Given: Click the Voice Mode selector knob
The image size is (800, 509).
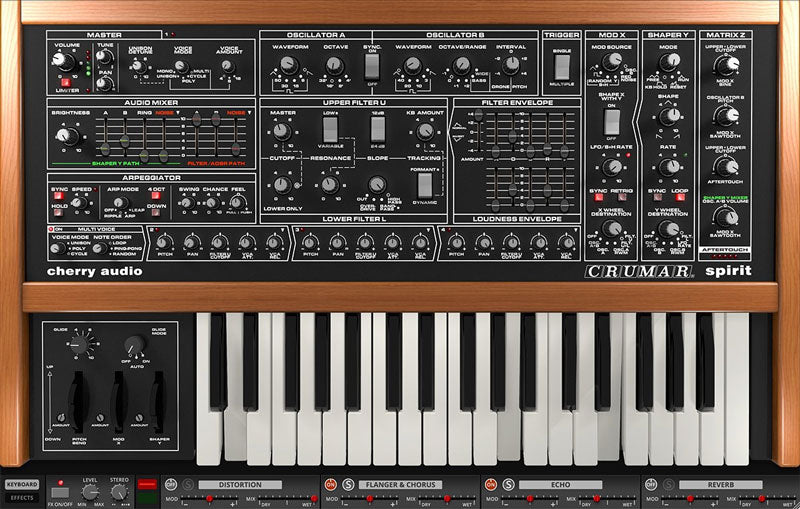Looking at the screenshot, I should 180,66.
